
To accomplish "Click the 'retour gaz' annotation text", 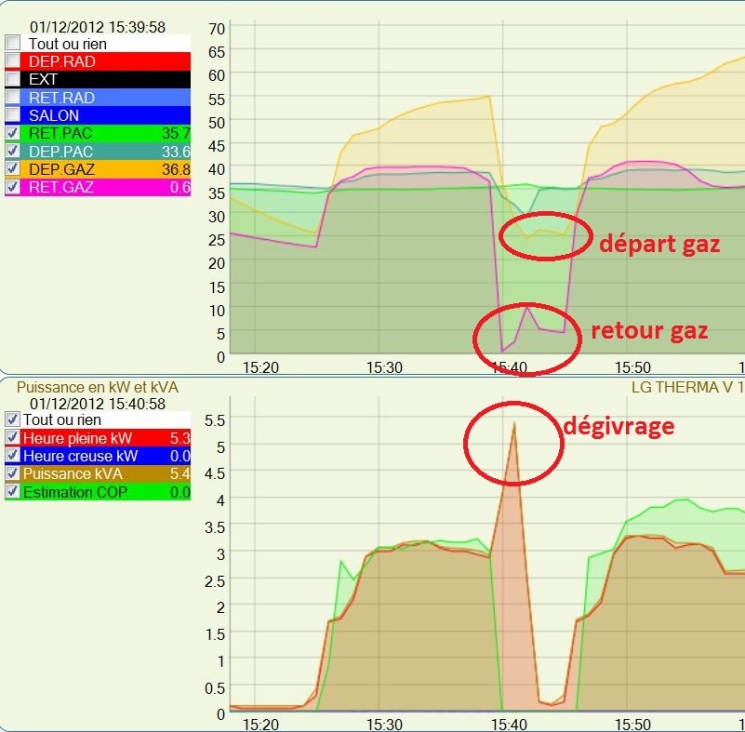I will click(x=648, y=331).
